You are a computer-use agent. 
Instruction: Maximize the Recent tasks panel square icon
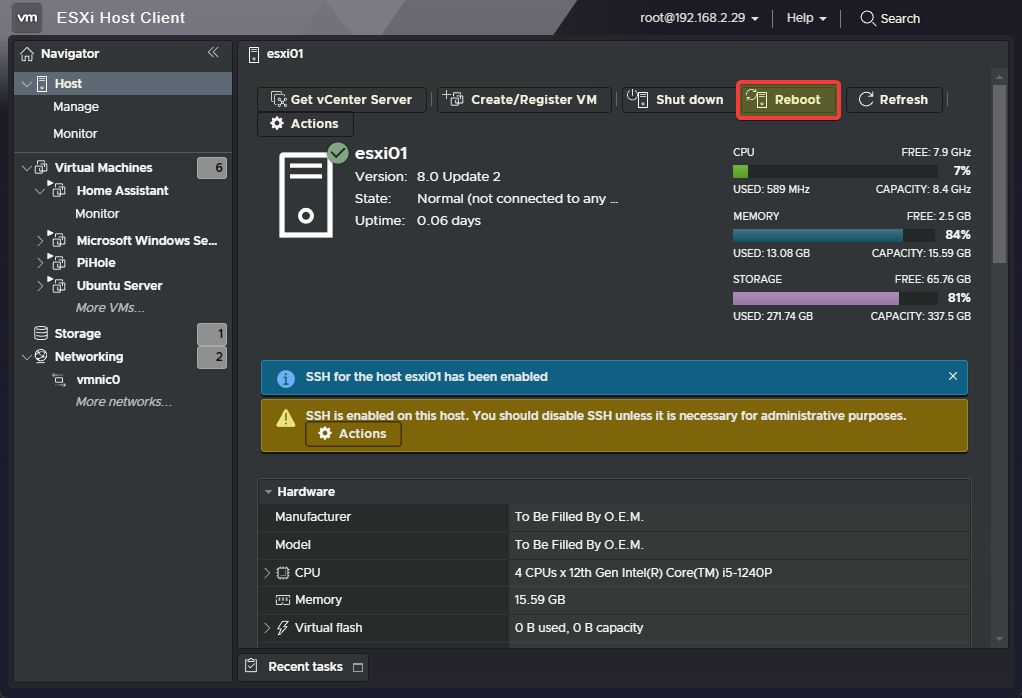(x=358, y=667)
